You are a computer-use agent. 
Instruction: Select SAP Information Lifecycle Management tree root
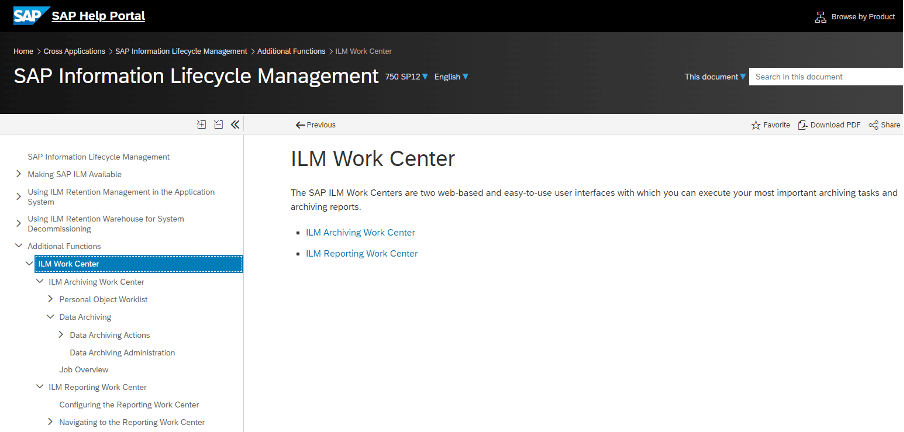pos(99,157)
